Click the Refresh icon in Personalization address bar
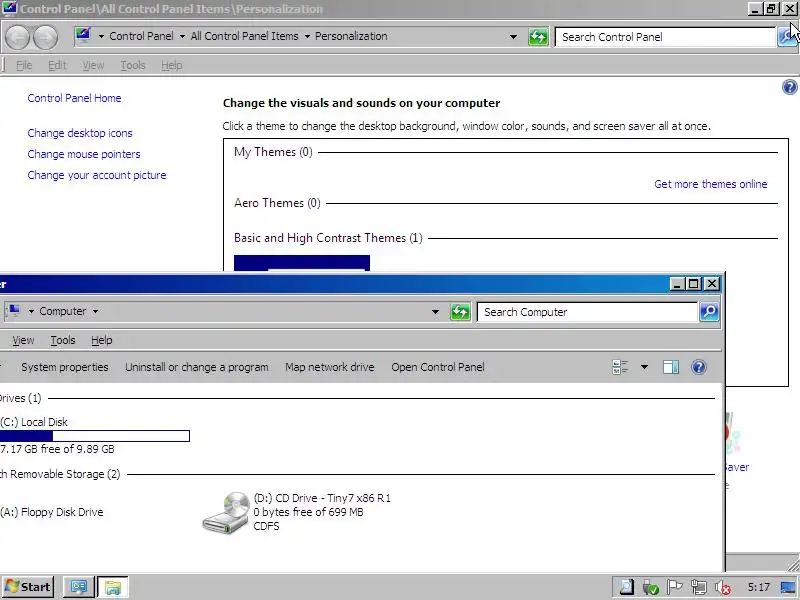 (538, 37)
